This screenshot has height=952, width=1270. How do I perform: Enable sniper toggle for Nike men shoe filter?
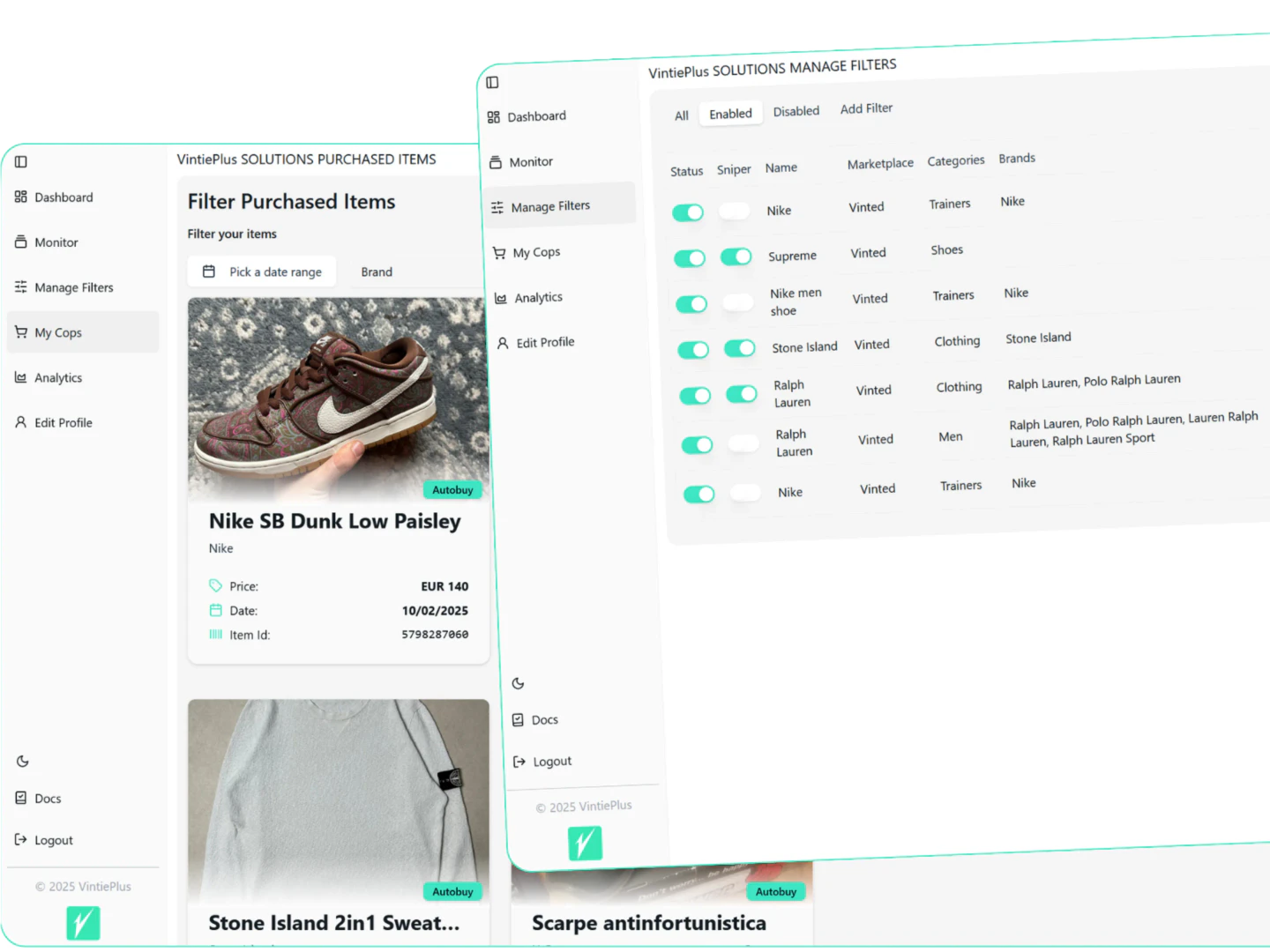(x=737, y=302)
